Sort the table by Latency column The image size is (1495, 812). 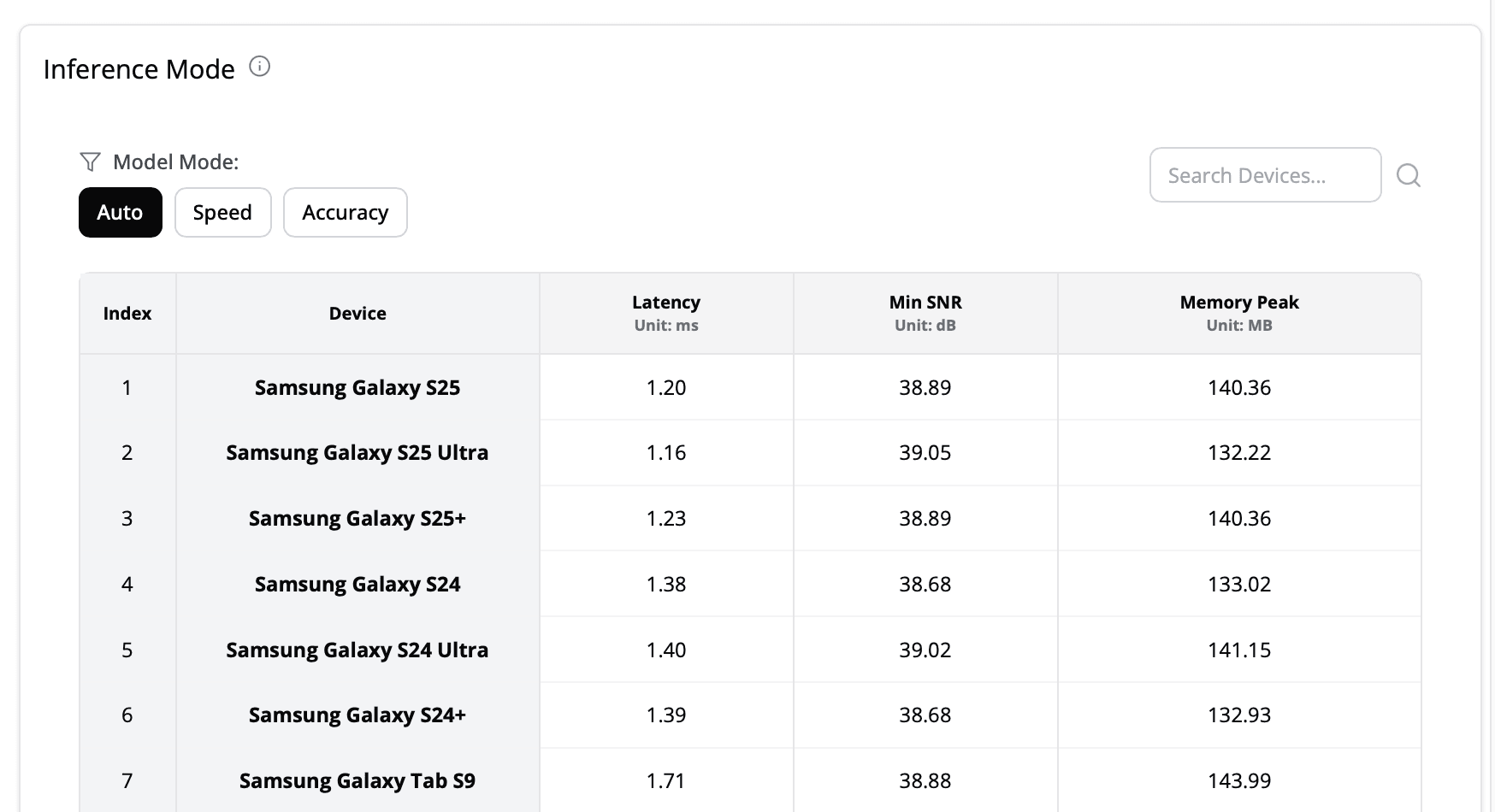[x=666, y=312]
